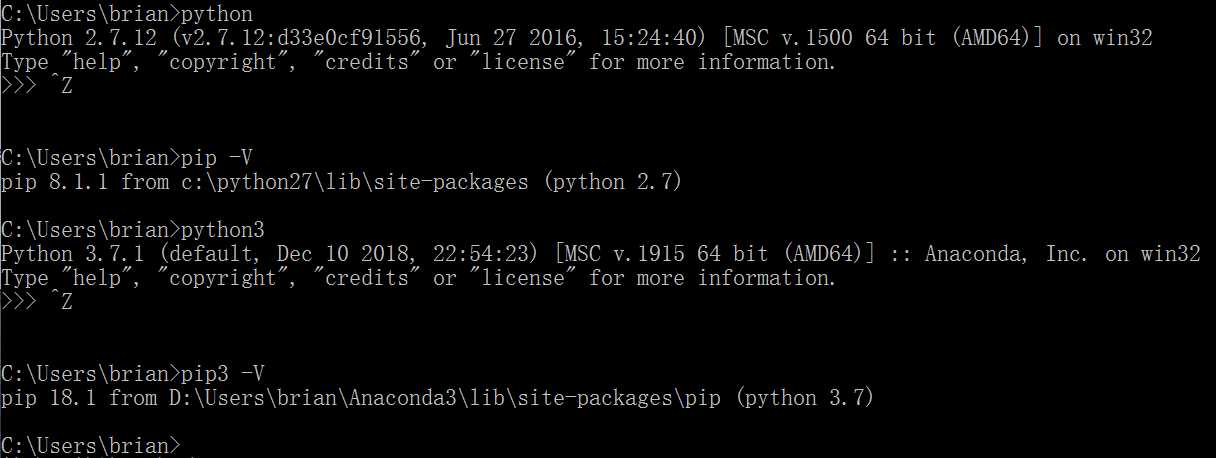Click the final empty C:\Users\brian> prompt

(x=91, y=445)
